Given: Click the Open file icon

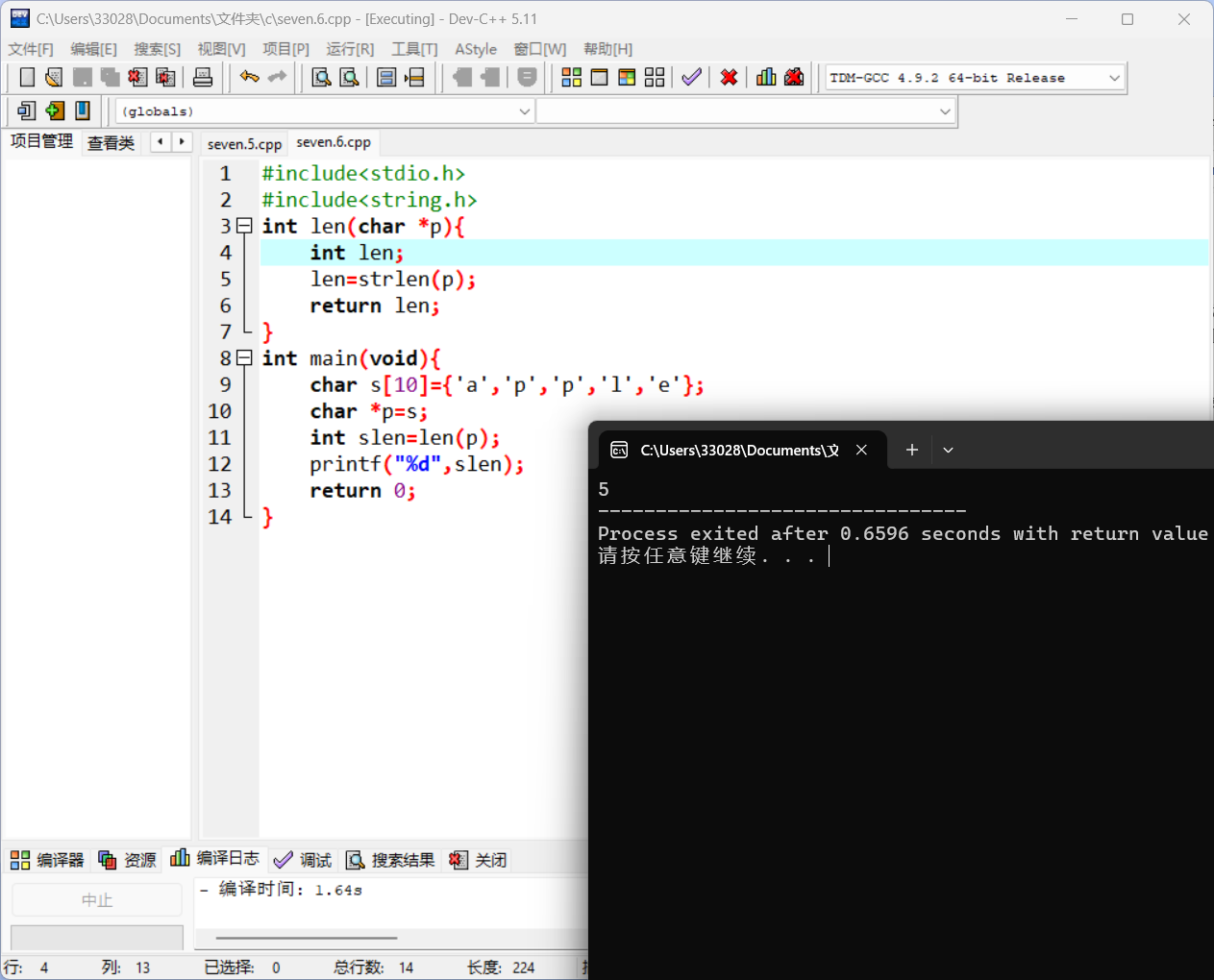Looking at the screenshot, I should point(54,77).
